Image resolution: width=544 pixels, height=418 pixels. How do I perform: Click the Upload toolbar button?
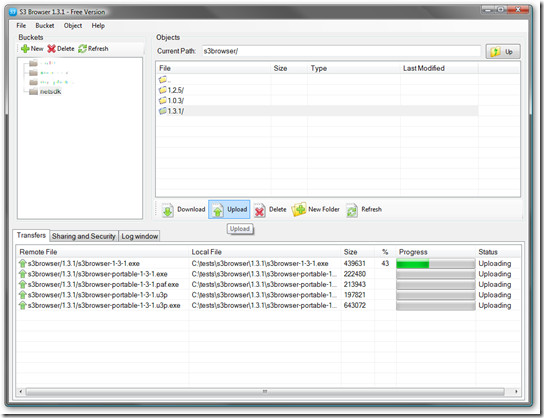click(229, 210)
